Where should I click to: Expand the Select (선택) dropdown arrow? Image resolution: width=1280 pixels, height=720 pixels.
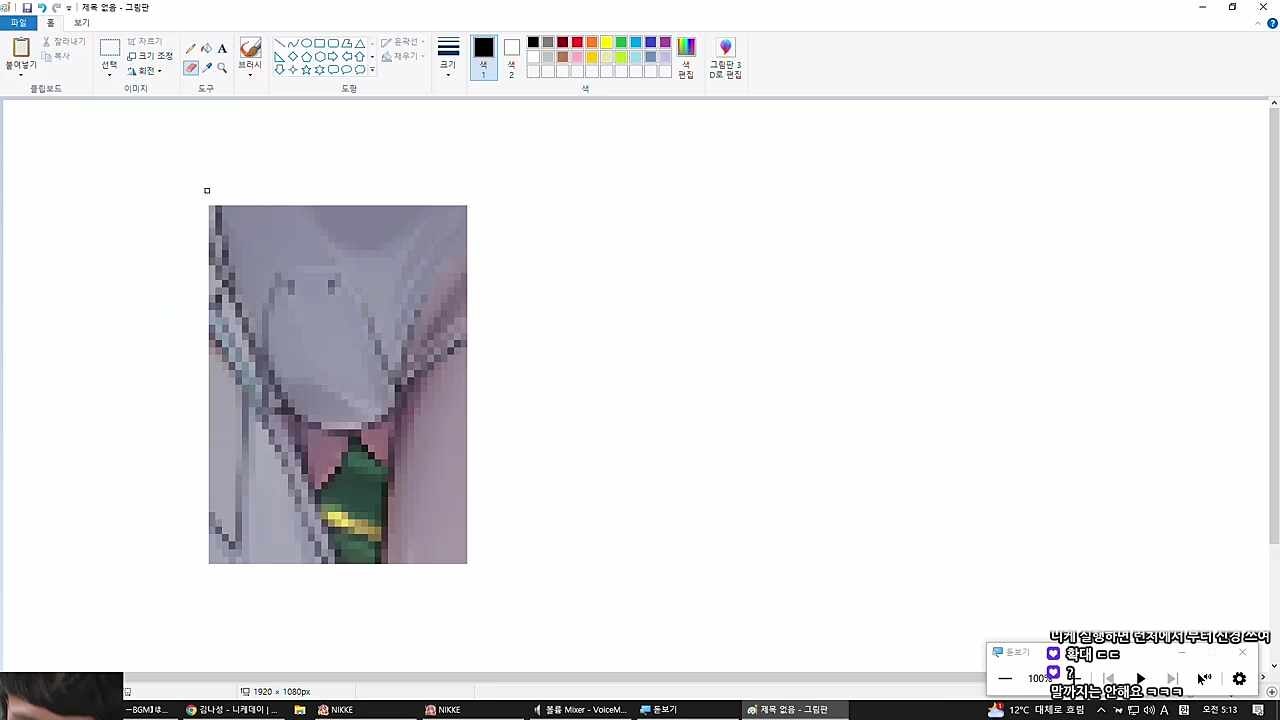click(109, 75)
